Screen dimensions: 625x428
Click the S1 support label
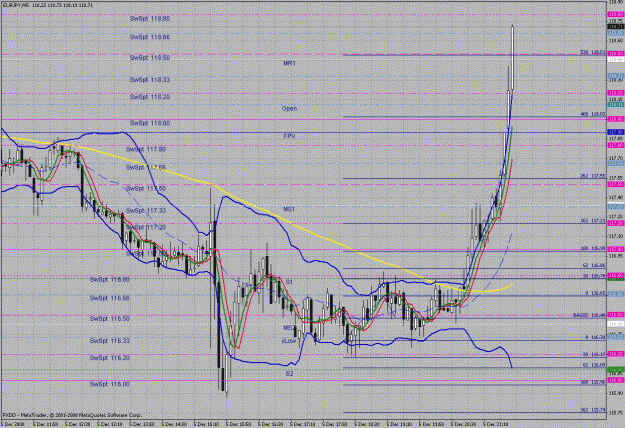pyautogui.click(x=289, y=282)
